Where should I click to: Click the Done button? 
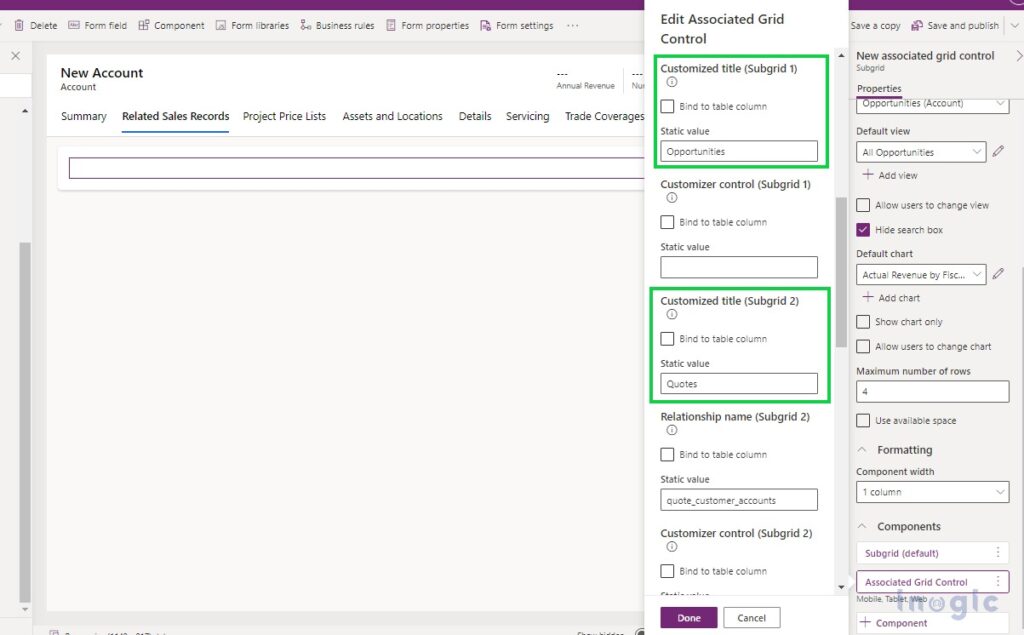pos(688,617)
